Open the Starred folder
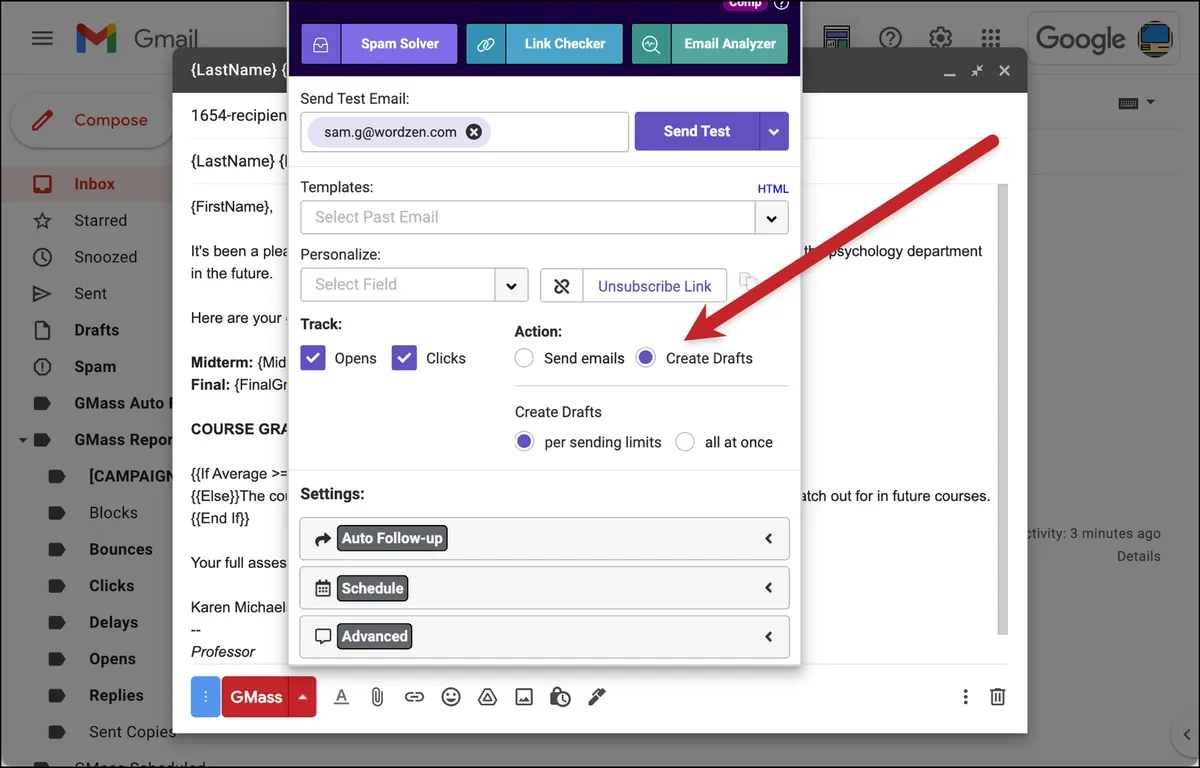The height and width of the screenshot is (768, 1200). (x=100, y=221)
